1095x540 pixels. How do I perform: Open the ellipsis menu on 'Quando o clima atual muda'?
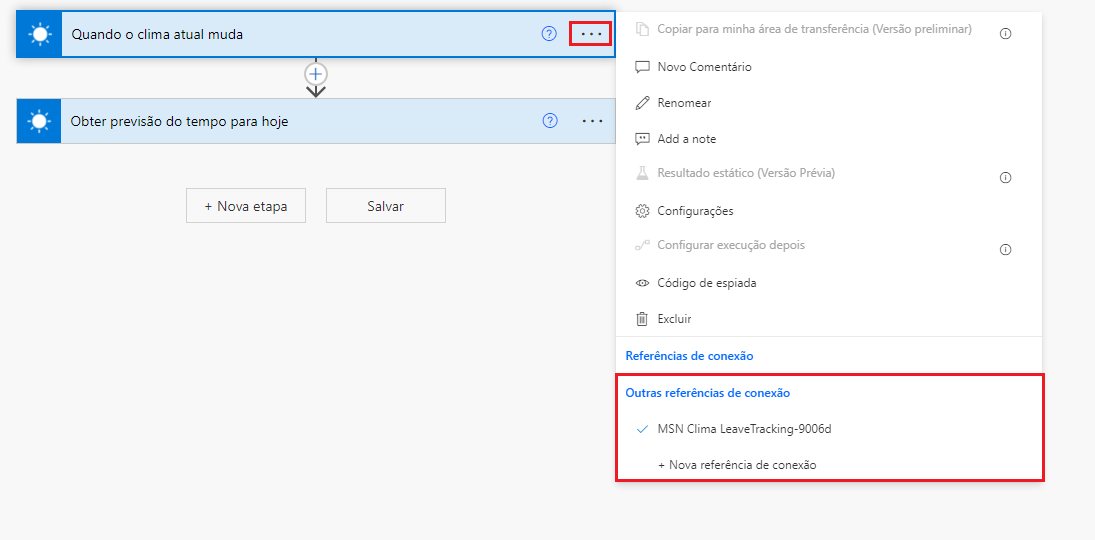(591, 34)
